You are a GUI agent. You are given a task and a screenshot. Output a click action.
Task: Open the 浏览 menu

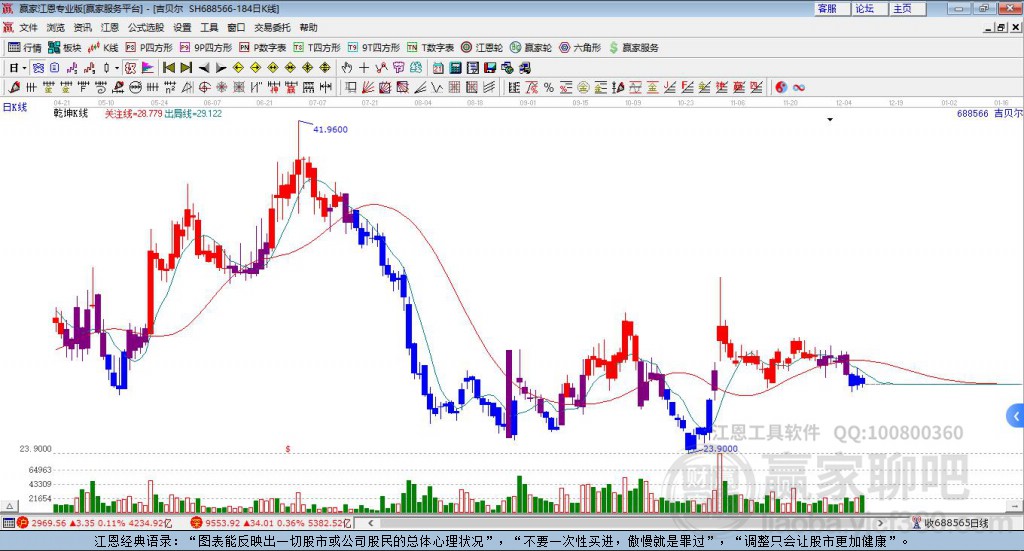(56, 27)
